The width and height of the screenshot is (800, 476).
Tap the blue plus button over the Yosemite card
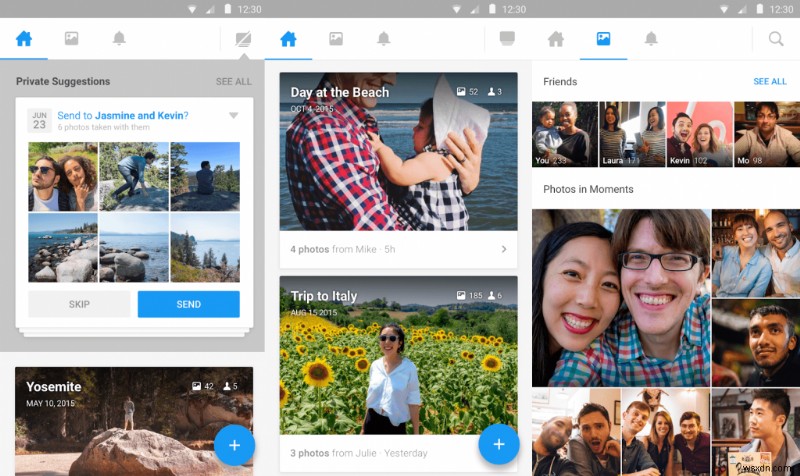[234, 445]
